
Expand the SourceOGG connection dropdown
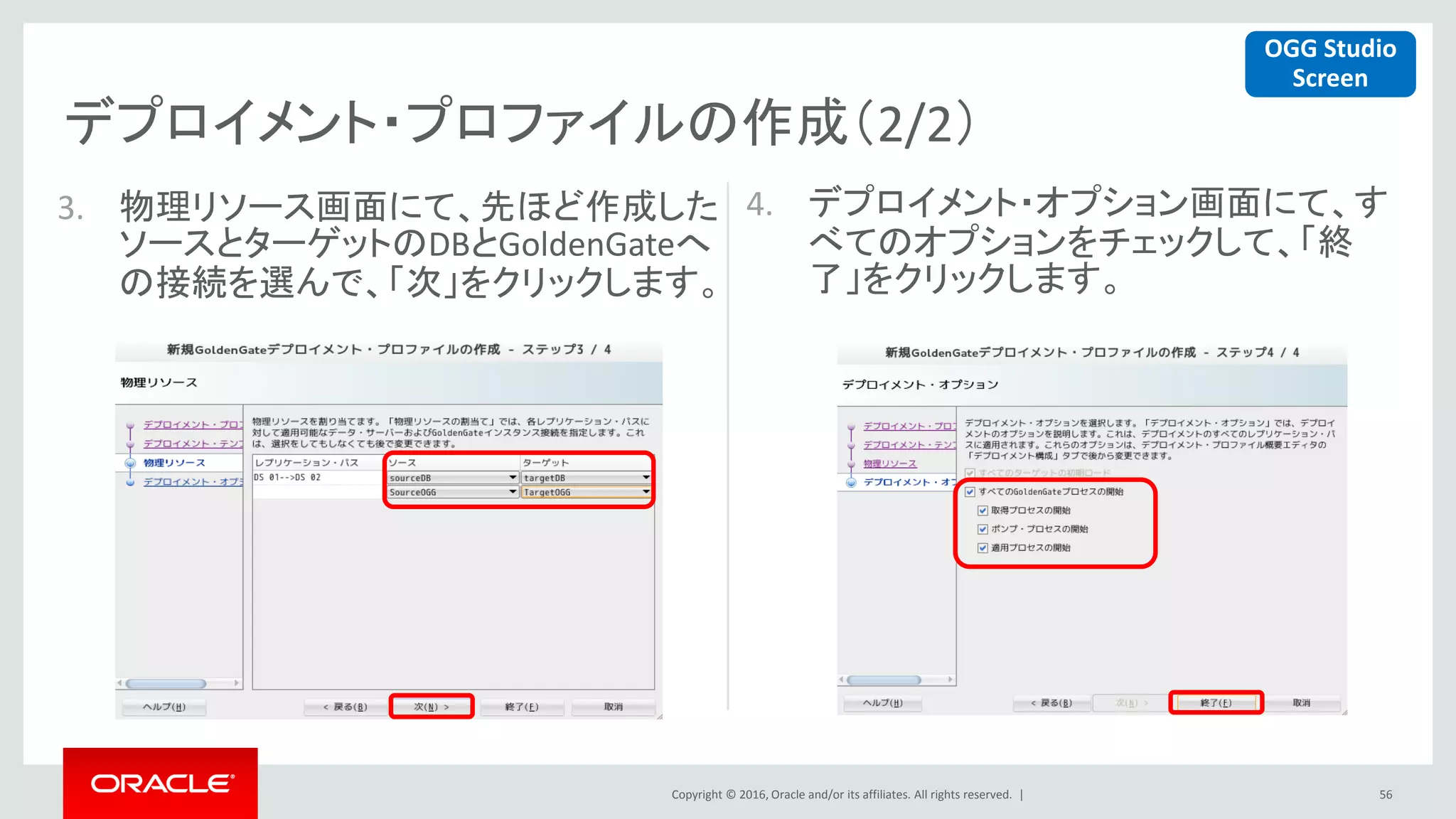(452, 492)
